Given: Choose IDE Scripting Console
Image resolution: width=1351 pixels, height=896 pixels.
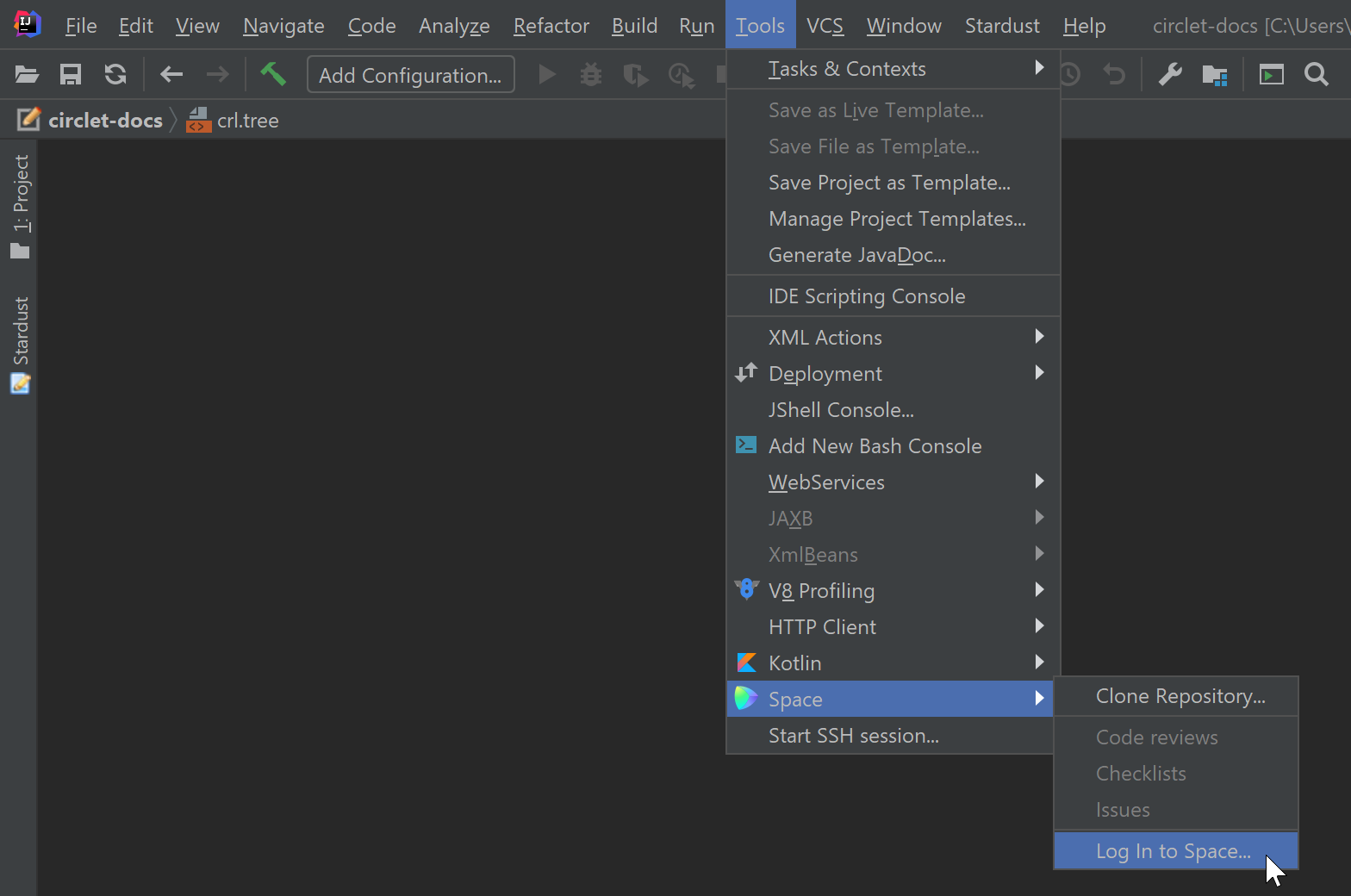Looking at the screenshot, I should [893, 296].
